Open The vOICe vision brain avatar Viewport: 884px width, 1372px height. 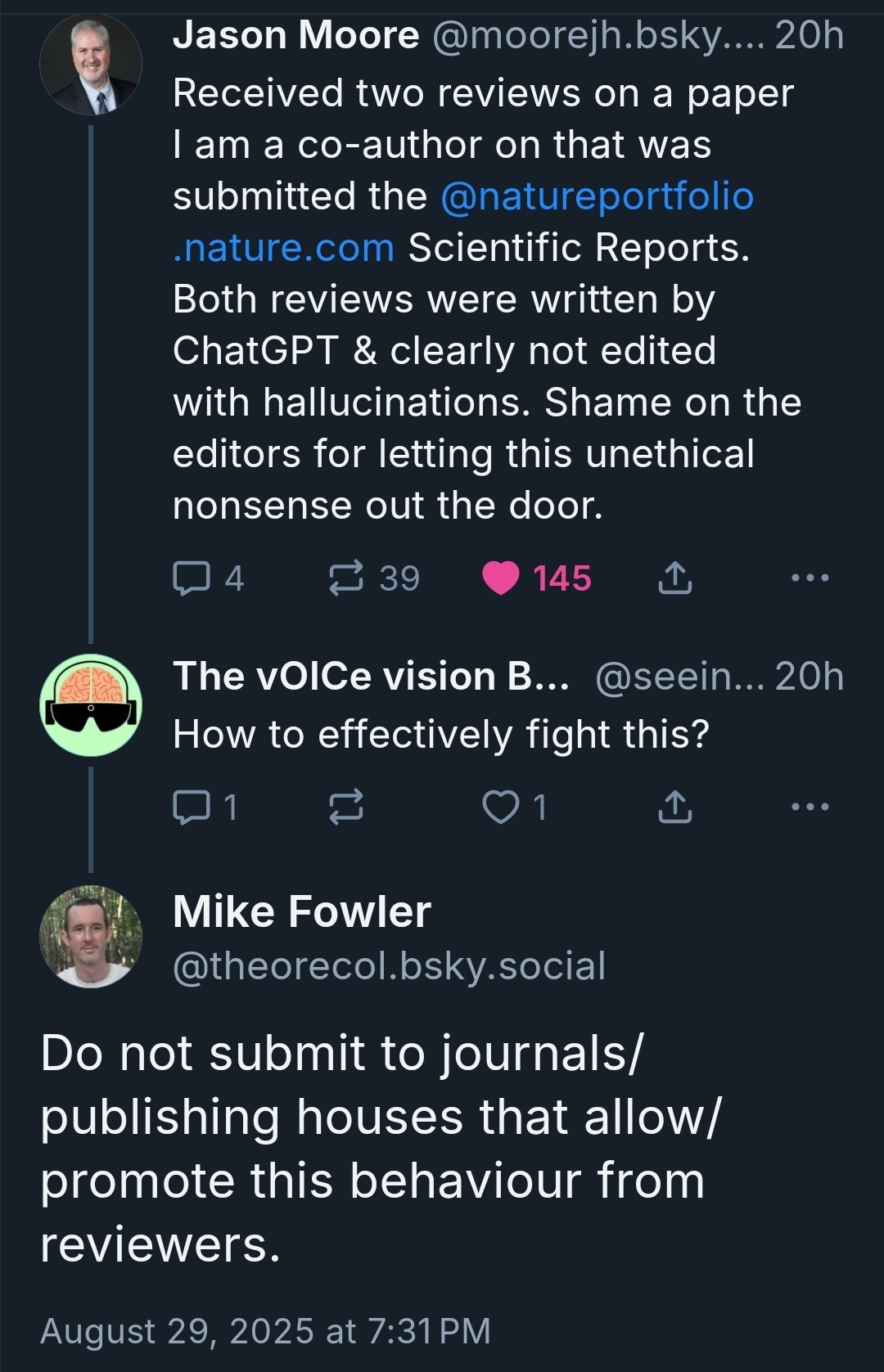pyautogui.click(x=91, y=704)
